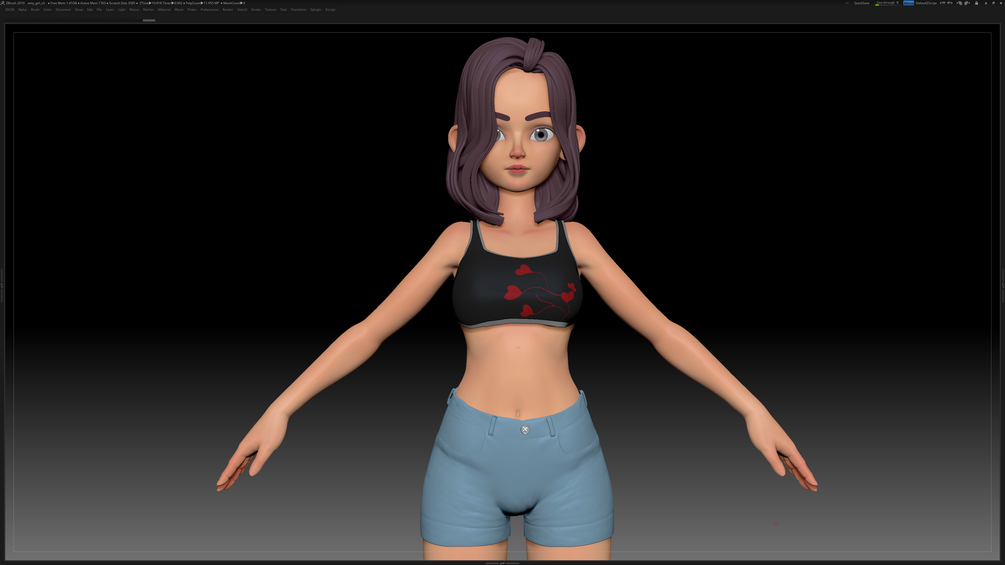
Task: Open the Document menu
Action: click(x=63, y=10)
